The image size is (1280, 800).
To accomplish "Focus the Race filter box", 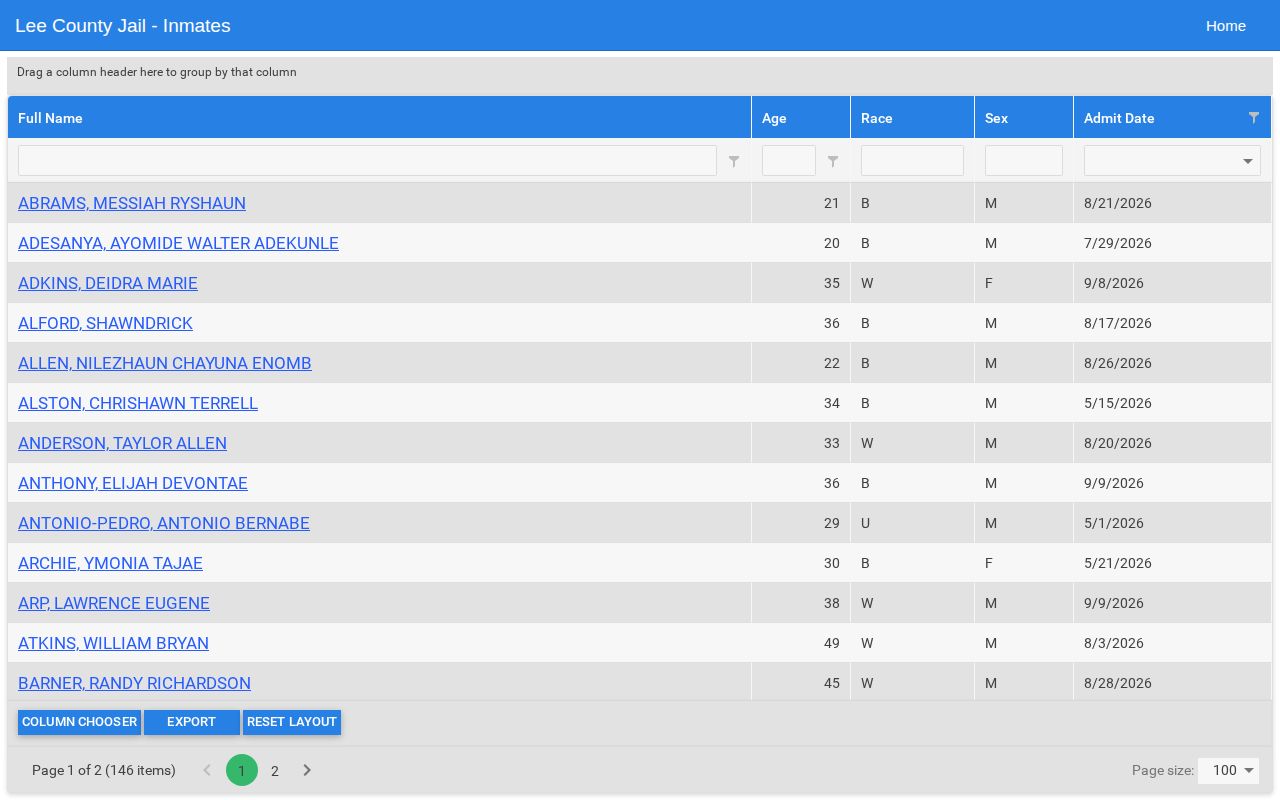I will (912, 161).
